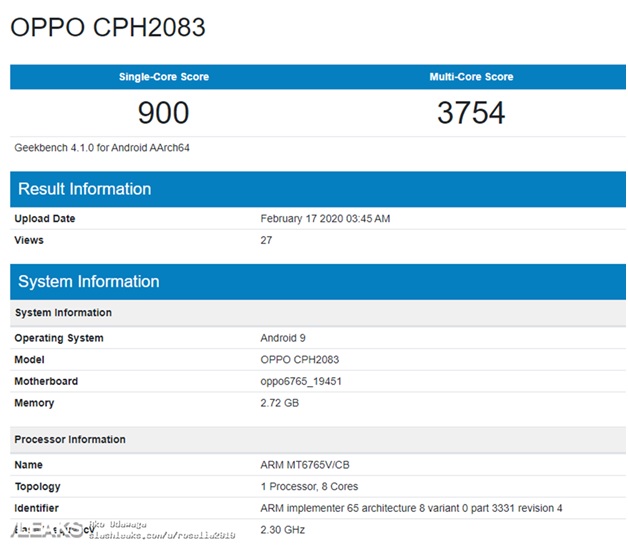Click the views count 27

[266, 240]
